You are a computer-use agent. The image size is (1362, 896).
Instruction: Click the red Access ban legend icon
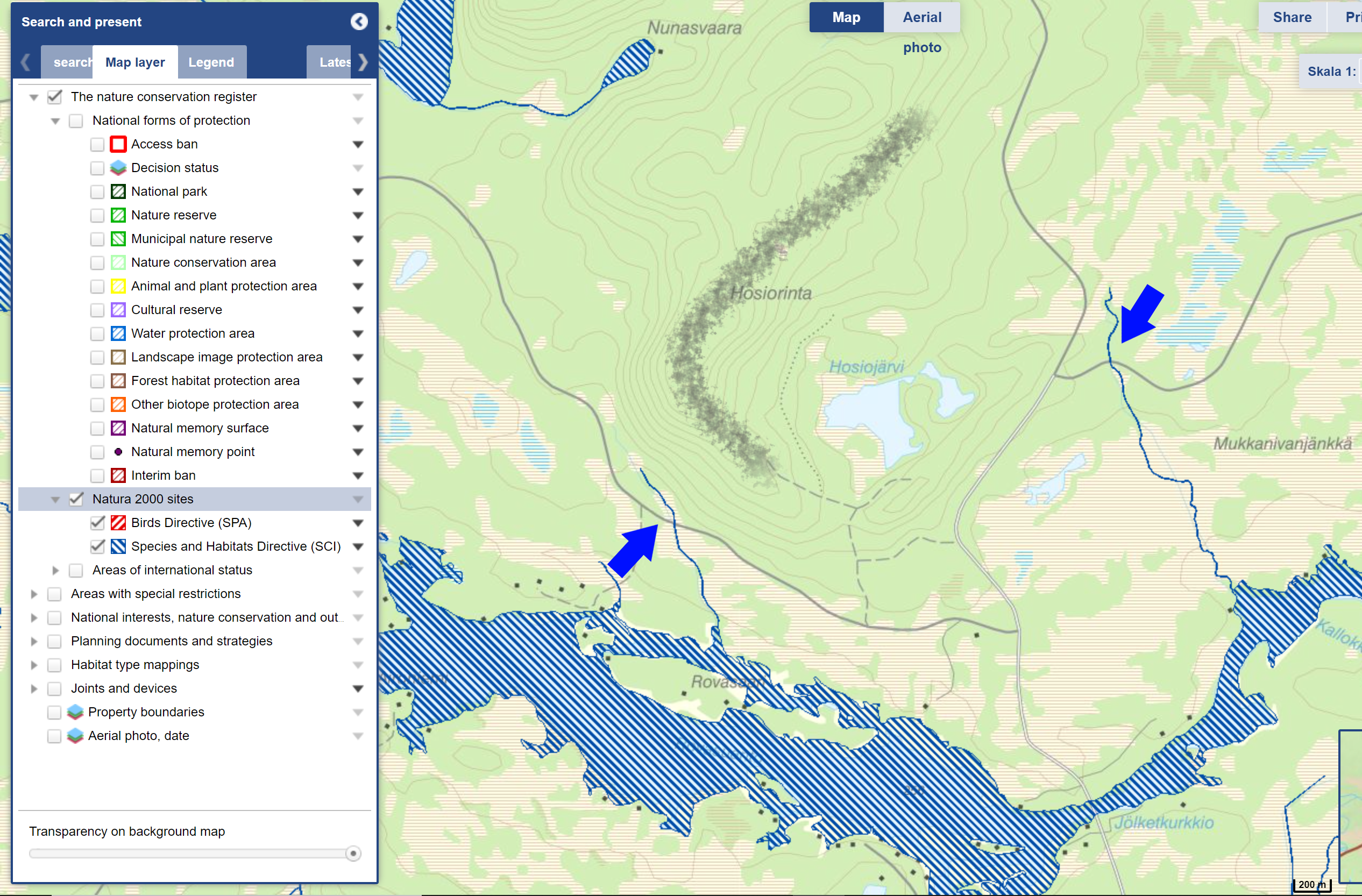pyautogui.click(x=118, y=144)
